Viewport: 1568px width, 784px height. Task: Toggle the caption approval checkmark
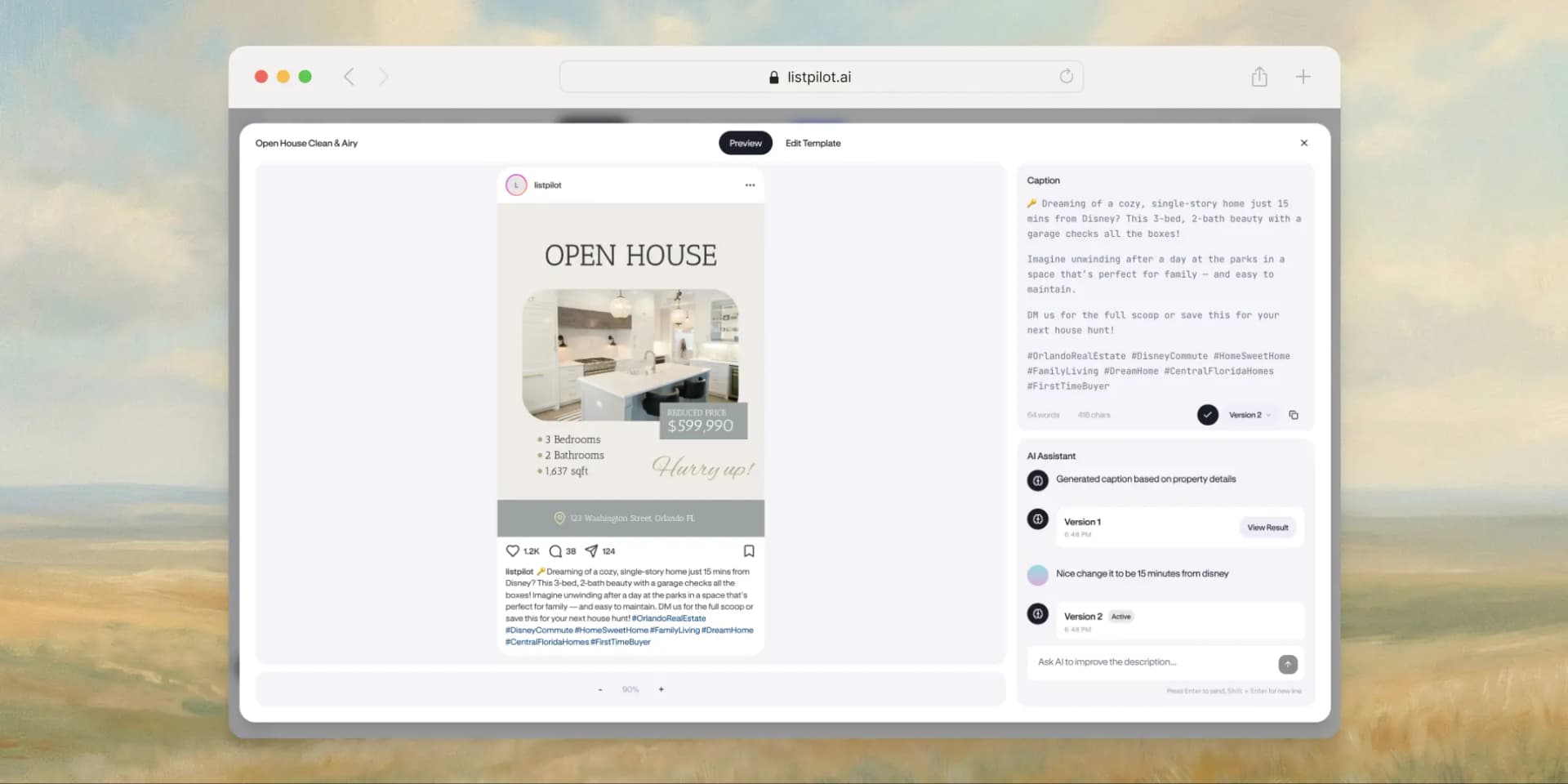[x=1208, y=414]
